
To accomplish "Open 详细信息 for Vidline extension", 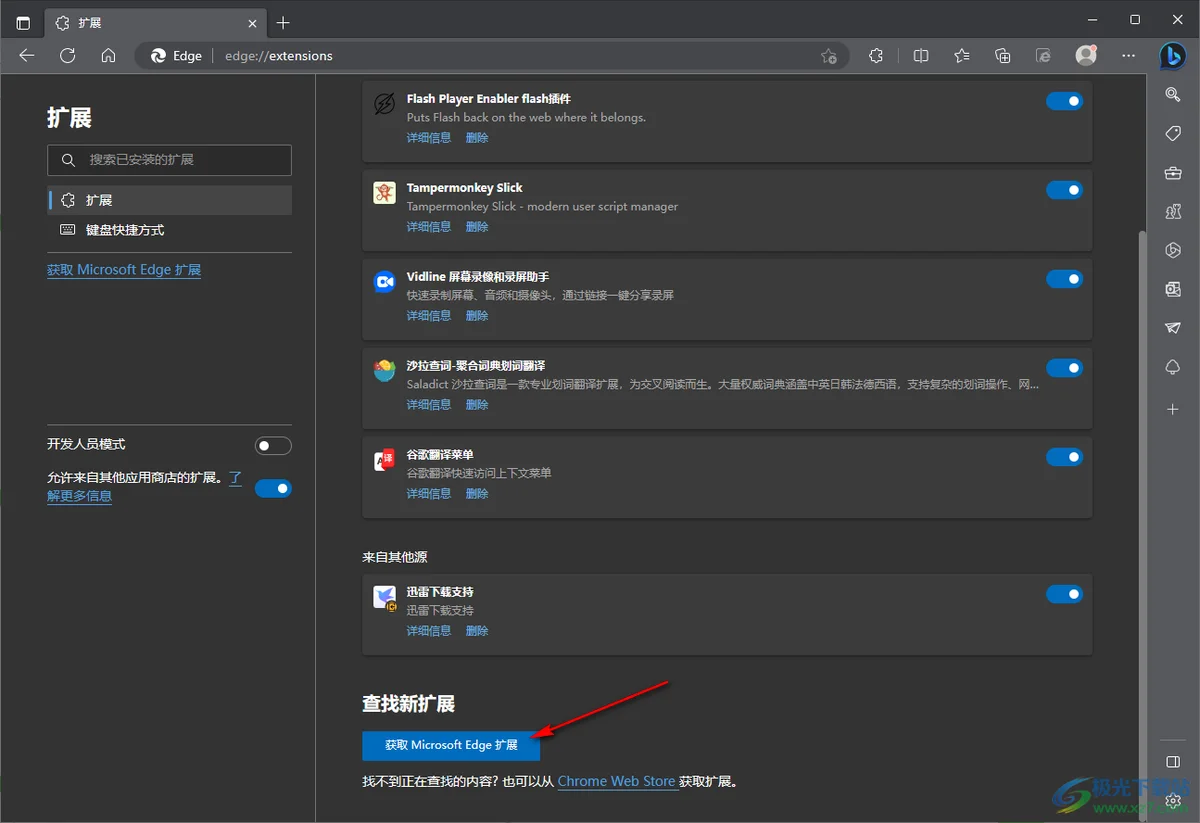I will 429,316.
